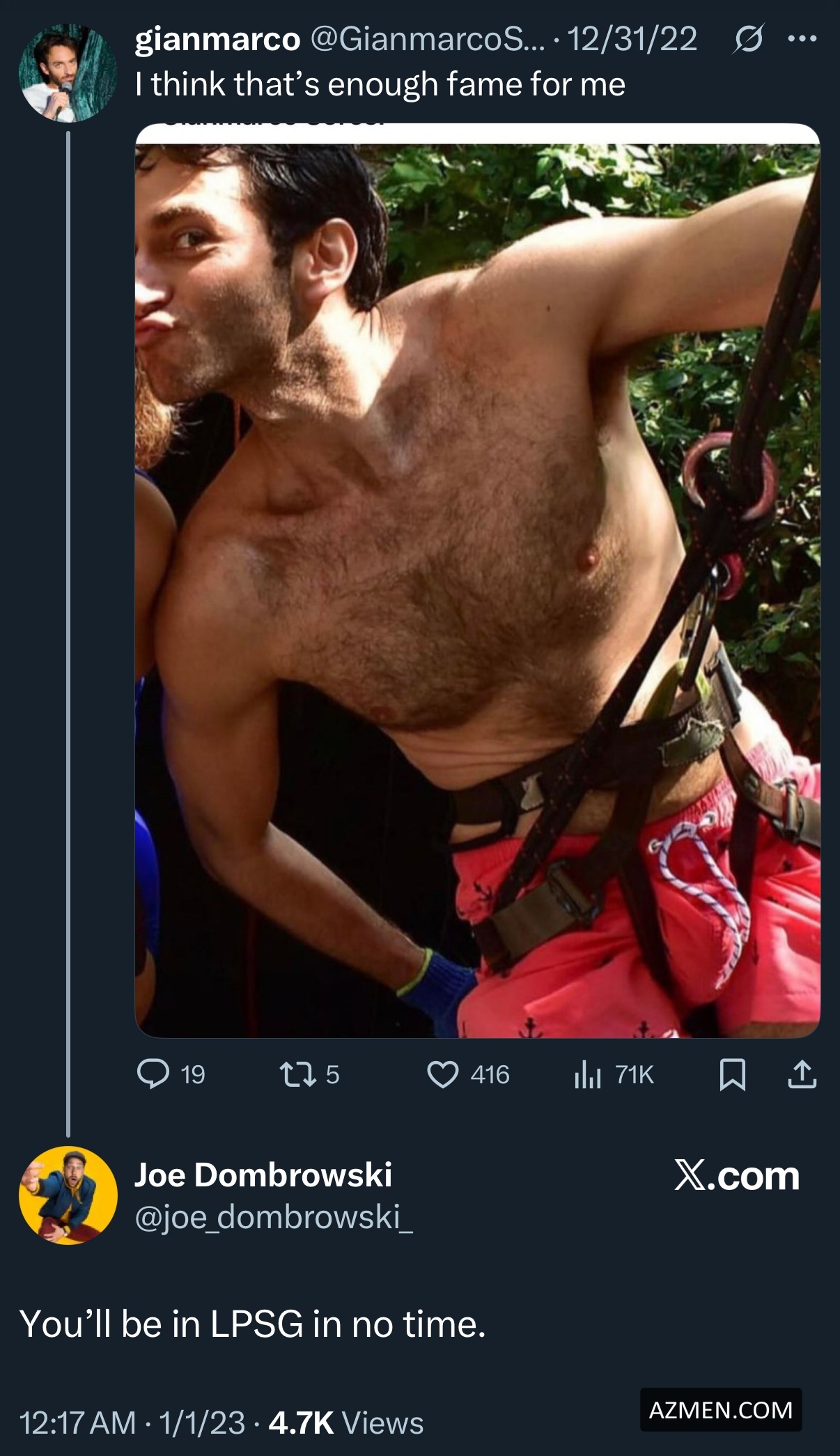The width and height of the screenshot is (840, 1456).
Task: Open gianmarco's profile picture
Action: pyautogui.click(x=68, y=73)
